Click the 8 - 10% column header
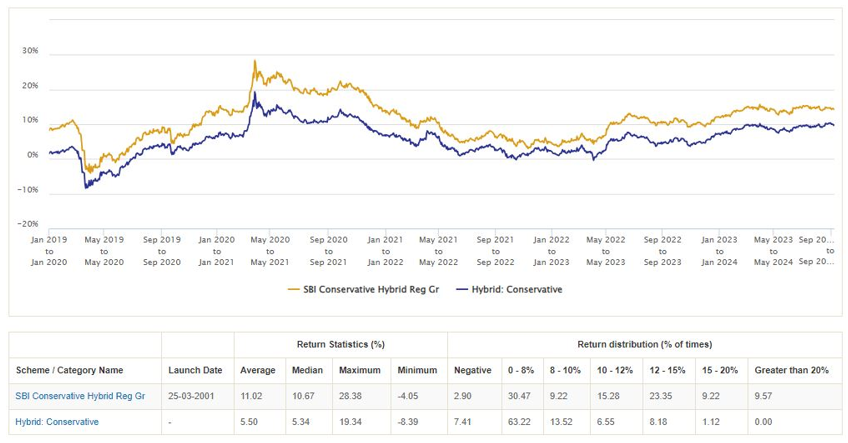The image size is (848, 443). coord(565,371)
